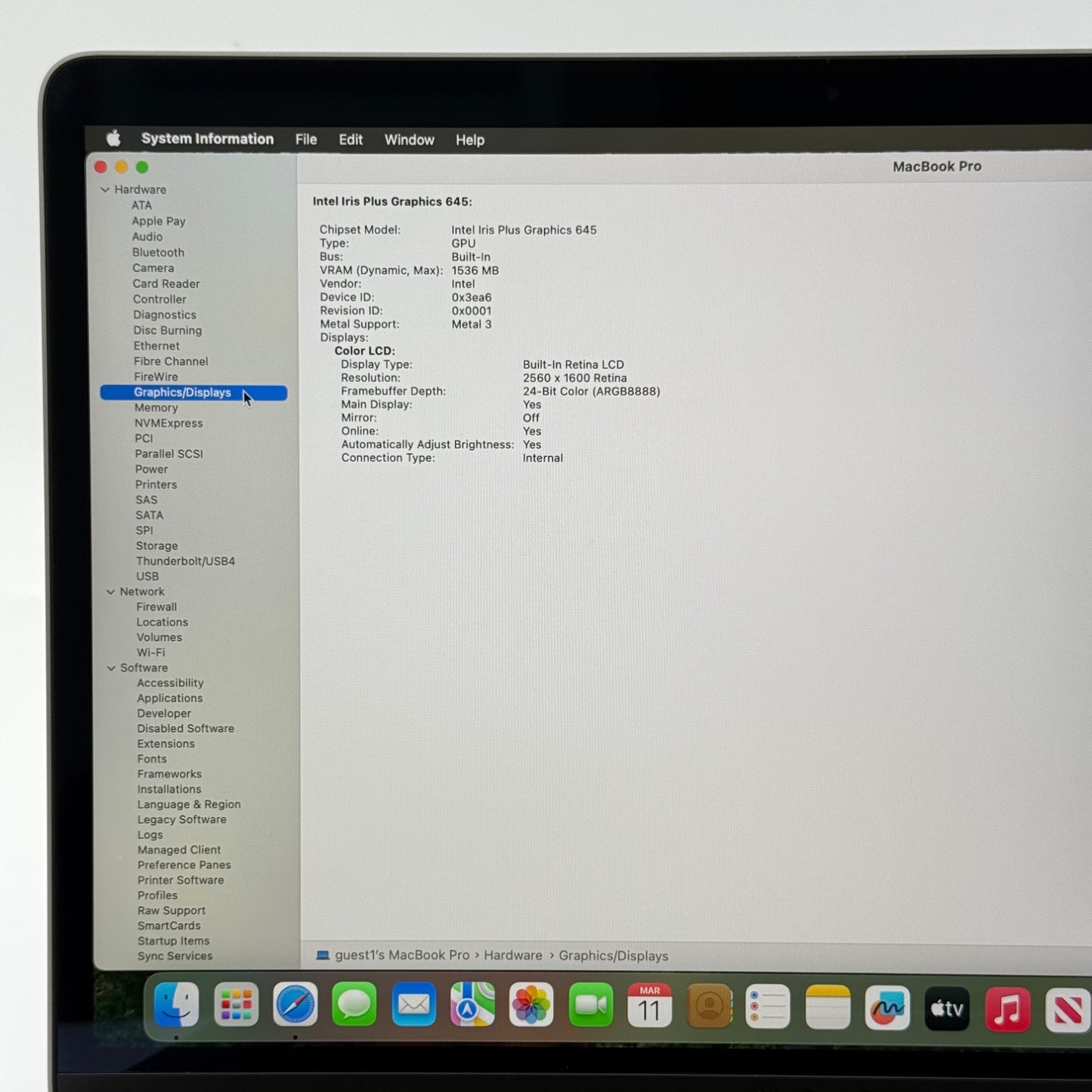The height and width of the screenshot is (1092, 1092).
Task: Open the File menu
Action: [306, 140]
